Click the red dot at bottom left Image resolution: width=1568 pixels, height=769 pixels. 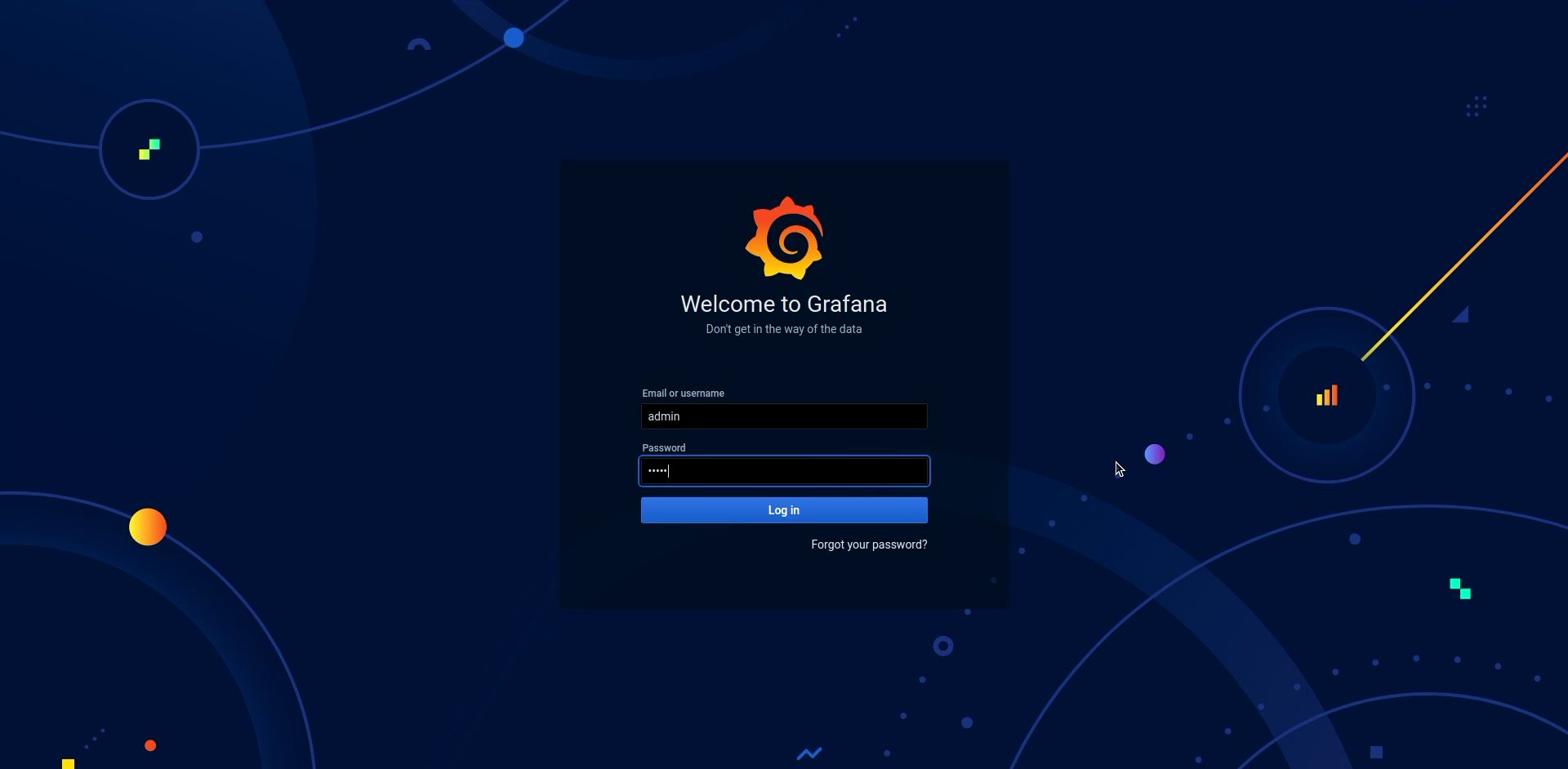[150, 745]
